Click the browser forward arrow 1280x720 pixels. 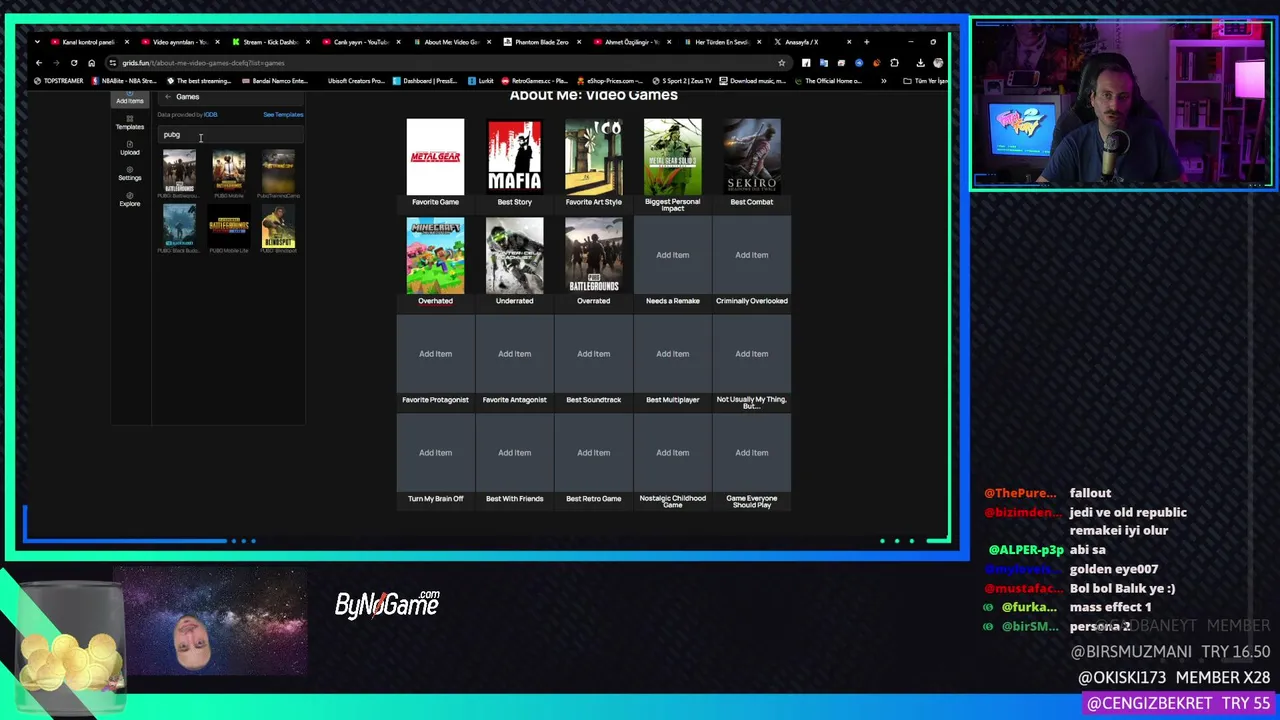click(56, 63)
